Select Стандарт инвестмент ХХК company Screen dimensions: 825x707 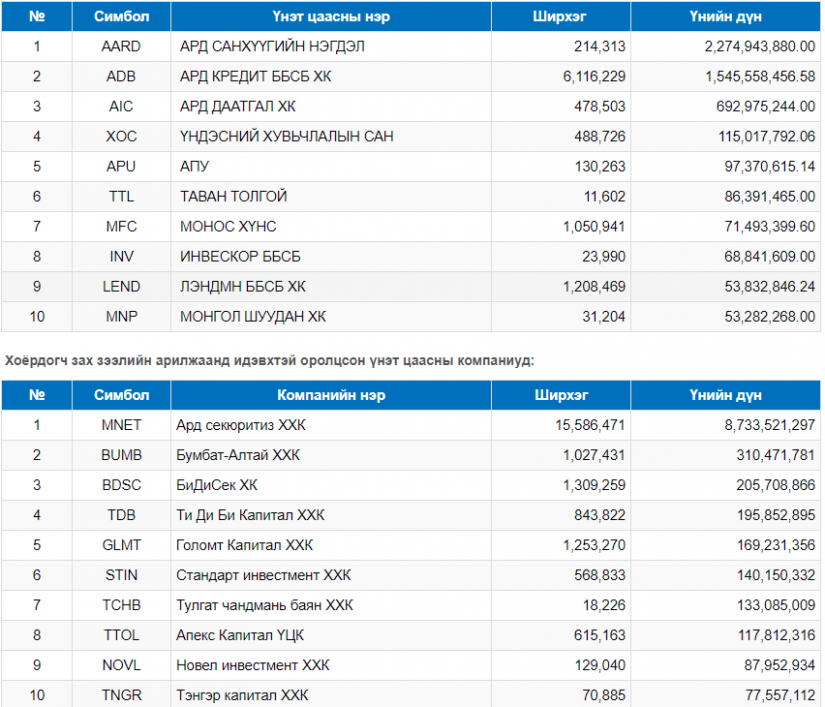(x=264, y=574)
